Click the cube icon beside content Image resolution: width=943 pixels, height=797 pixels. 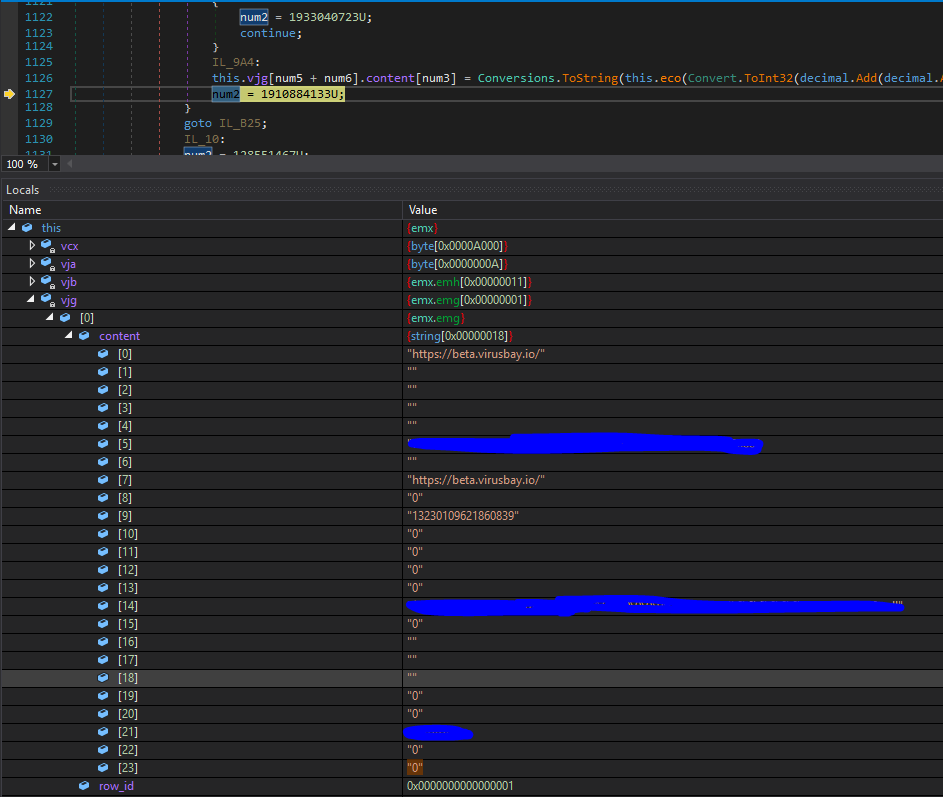pos(84,336)
